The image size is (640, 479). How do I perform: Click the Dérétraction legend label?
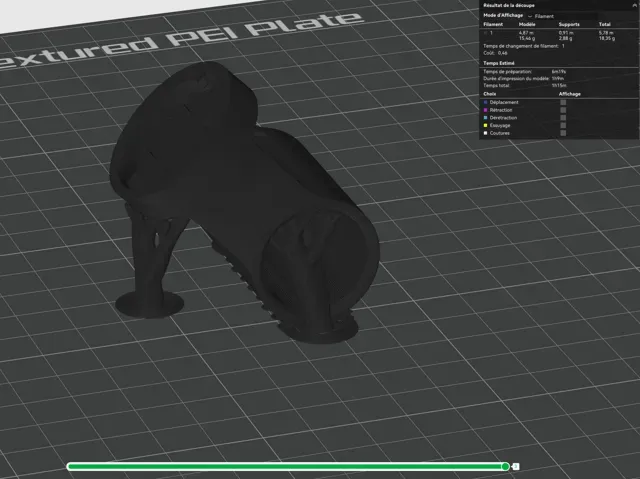pos(503,118)
